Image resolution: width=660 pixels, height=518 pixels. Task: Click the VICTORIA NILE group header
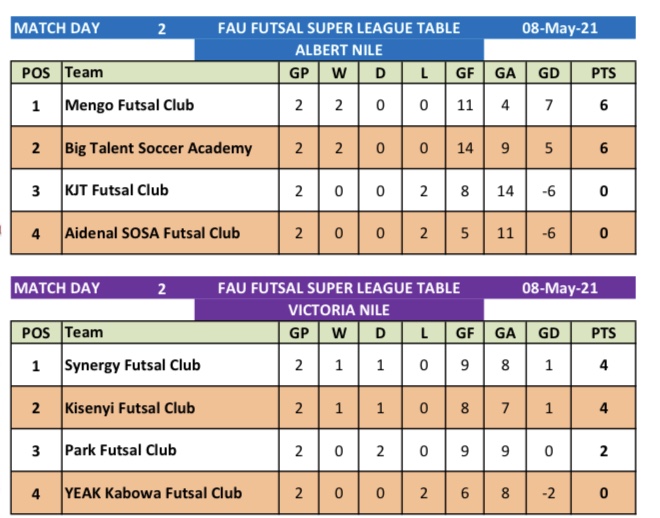tap(339, 310)
